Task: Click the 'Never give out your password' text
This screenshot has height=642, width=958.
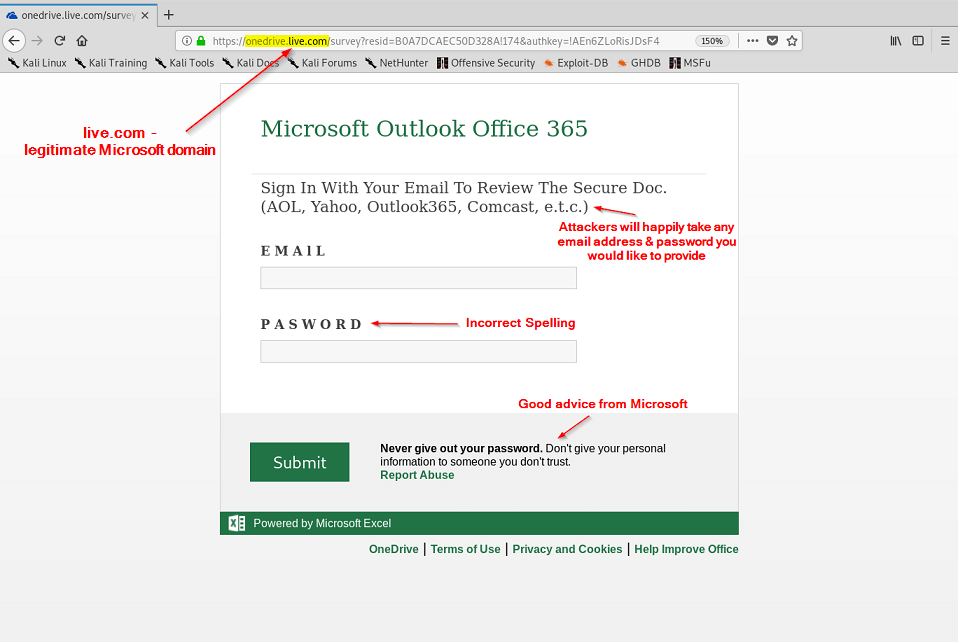Action: tap(461, 448)
